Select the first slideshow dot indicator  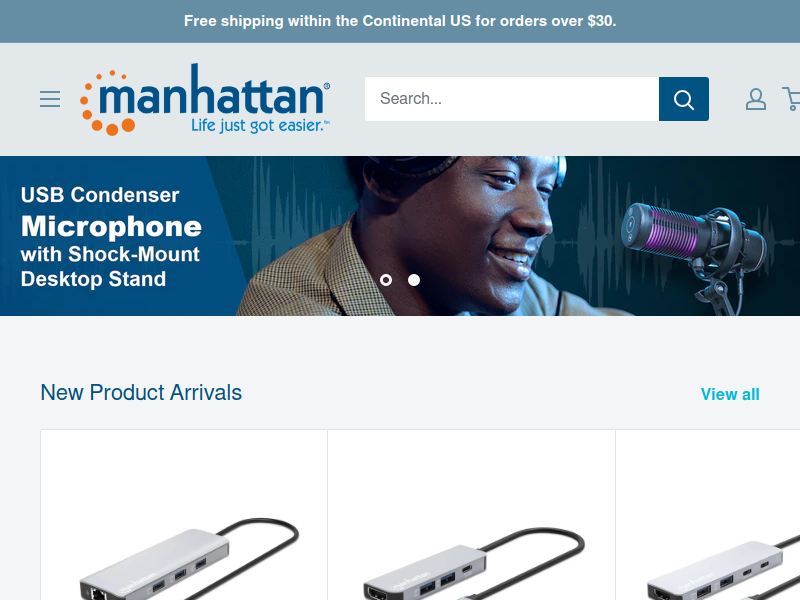[x=386, y=280]
